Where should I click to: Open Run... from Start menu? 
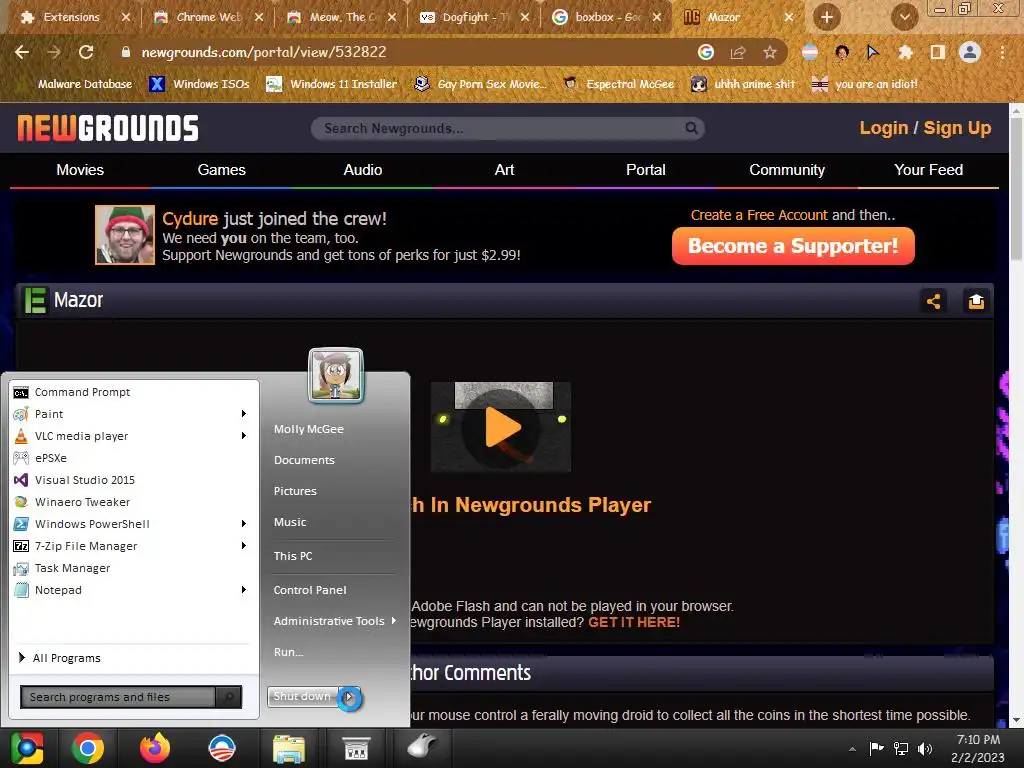click(289, 652)
